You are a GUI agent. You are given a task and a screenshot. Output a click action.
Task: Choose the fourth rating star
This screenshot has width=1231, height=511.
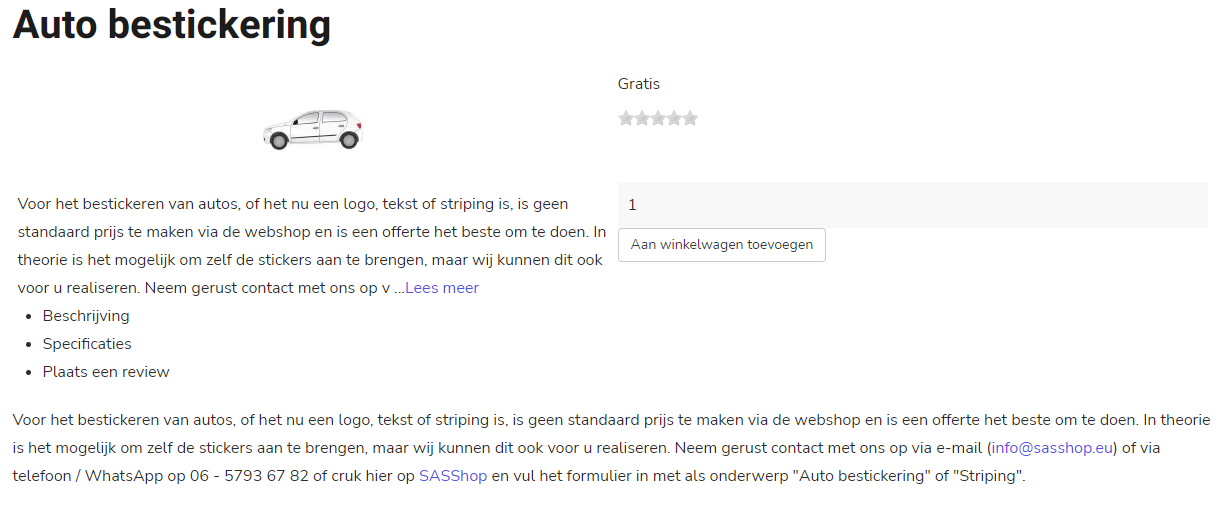click(x=674, y=119)
